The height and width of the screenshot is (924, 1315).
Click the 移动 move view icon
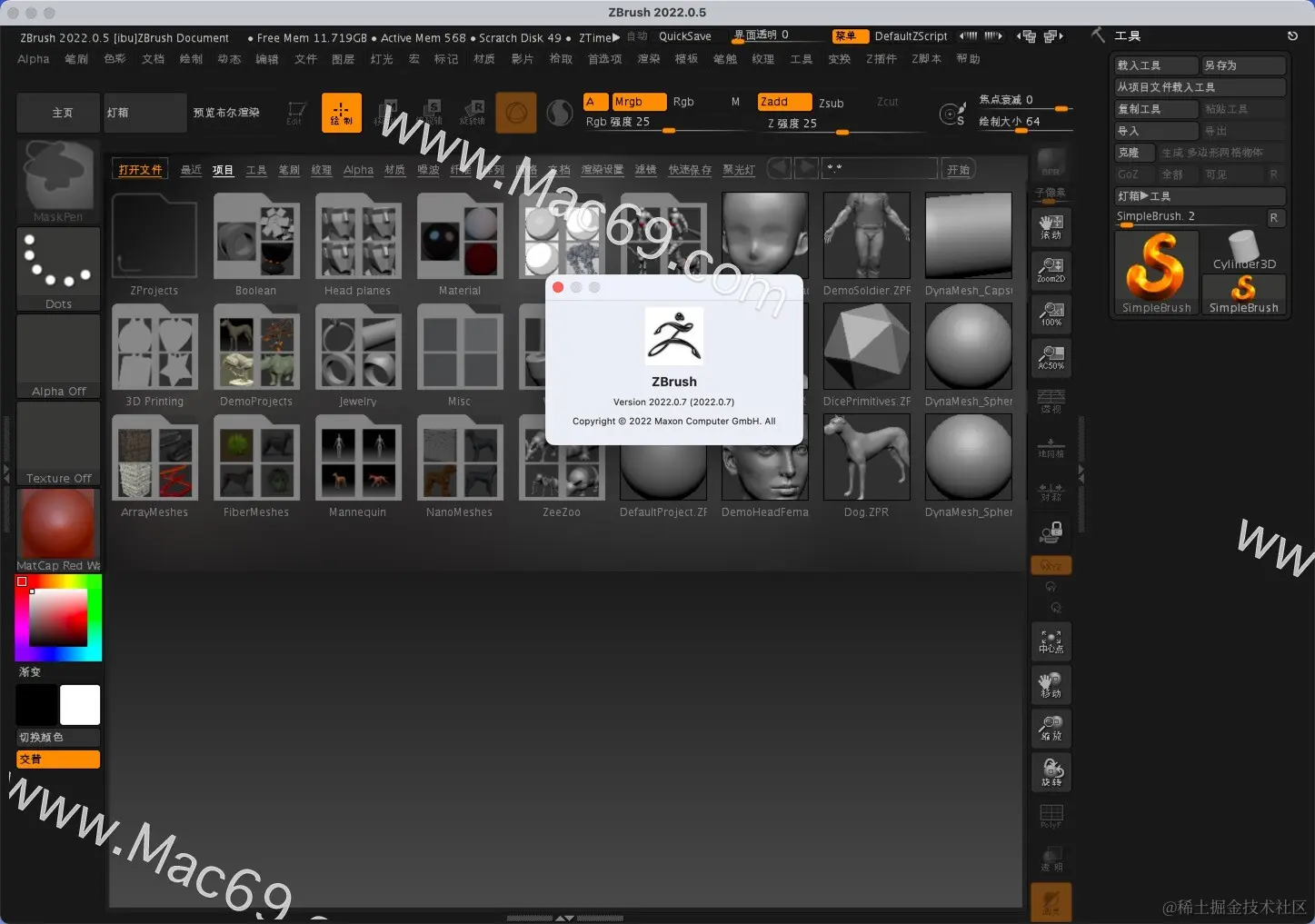coord(1051,685)
